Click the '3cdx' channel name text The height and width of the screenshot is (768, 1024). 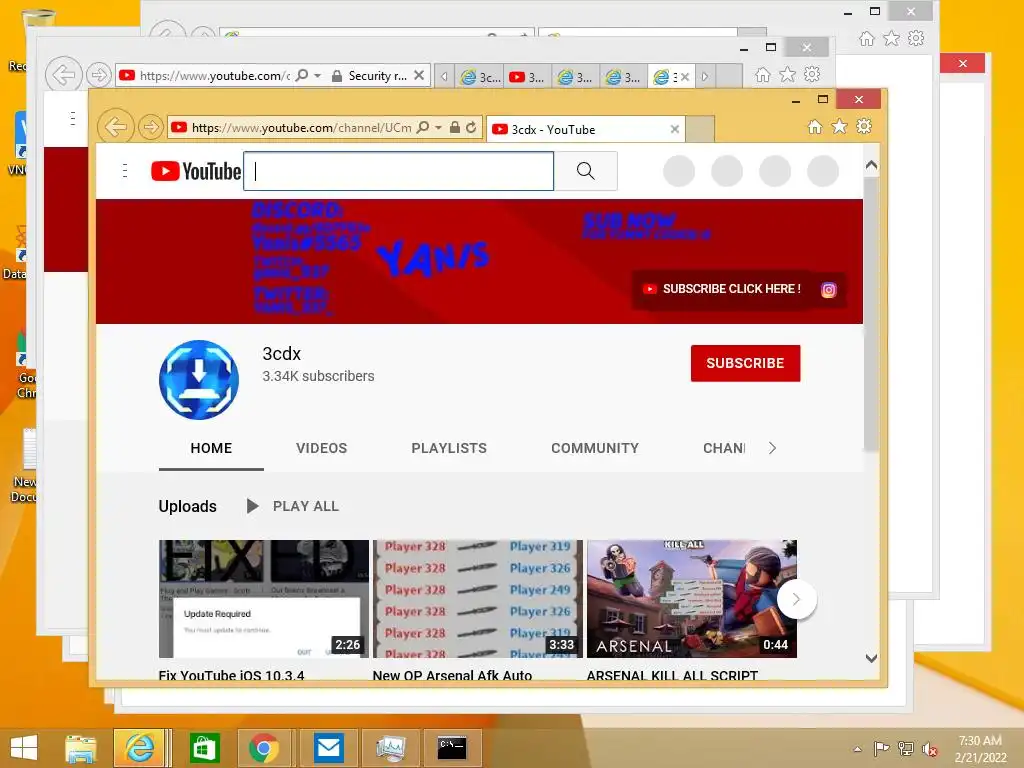tap(281, 354)
